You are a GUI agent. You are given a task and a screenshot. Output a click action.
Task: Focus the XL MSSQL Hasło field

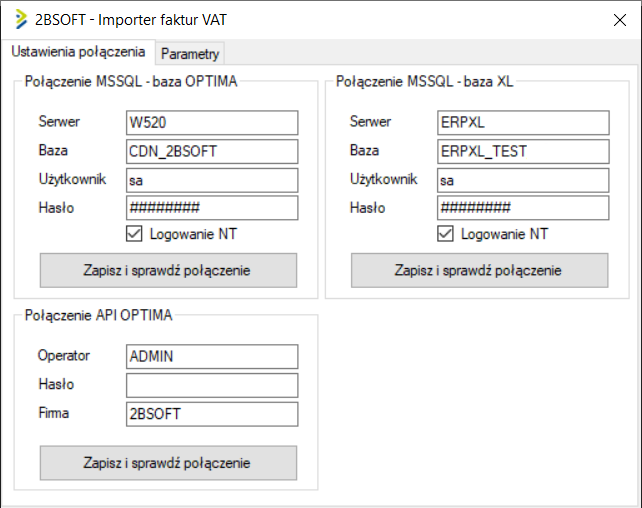coord(523,208)
